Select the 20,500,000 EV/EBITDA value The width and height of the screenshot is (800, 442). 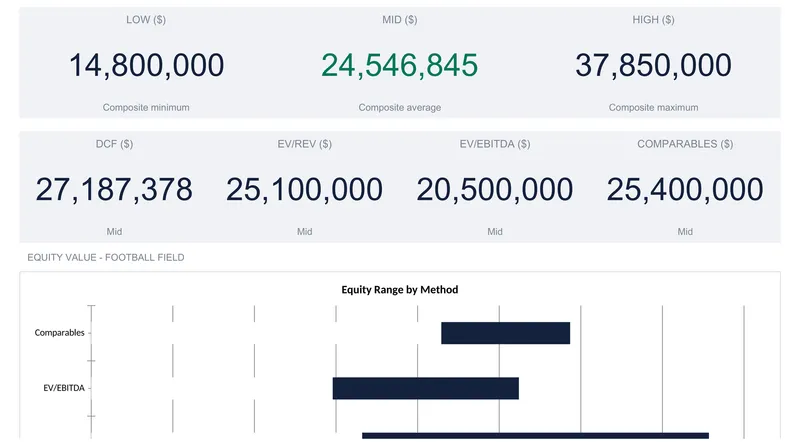tap(495, 189)
